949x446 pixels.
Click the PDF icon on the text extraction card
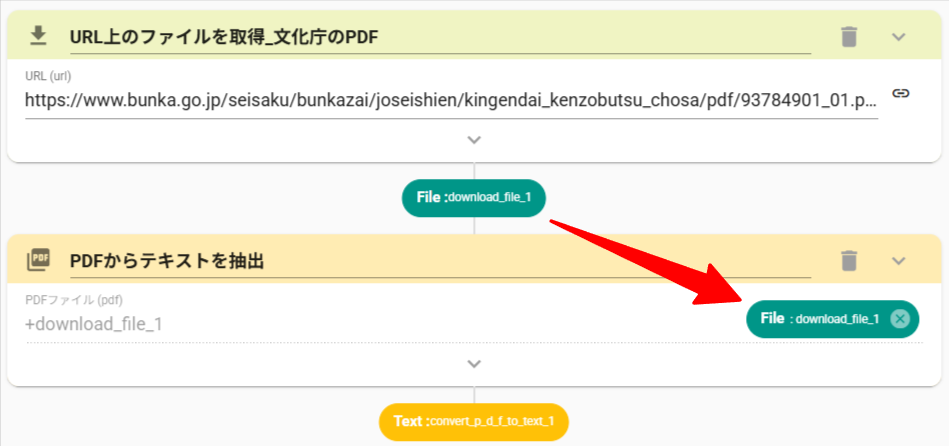point(38,260)
